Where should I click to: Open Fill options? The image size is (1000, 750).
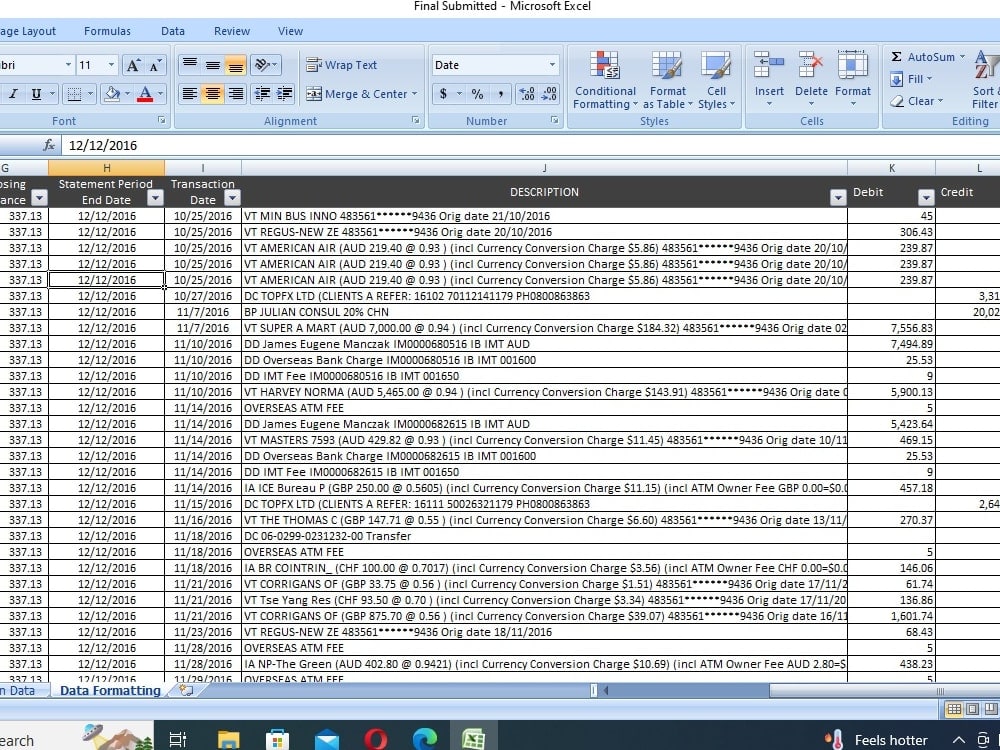click(x=912, y=79)
